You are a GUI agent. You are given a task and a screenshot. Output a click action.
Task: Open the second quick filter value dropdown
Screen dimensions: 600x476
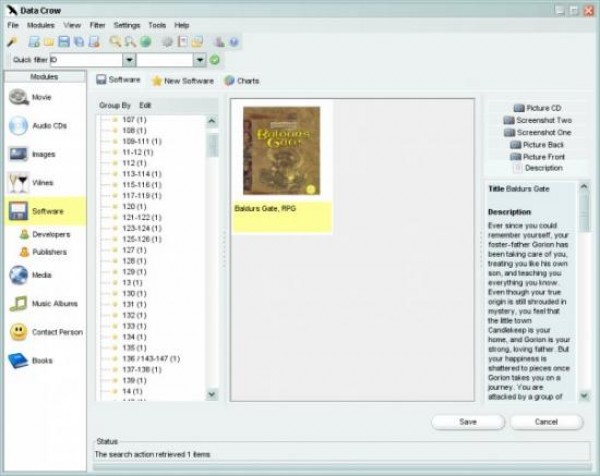pos(200,60)
